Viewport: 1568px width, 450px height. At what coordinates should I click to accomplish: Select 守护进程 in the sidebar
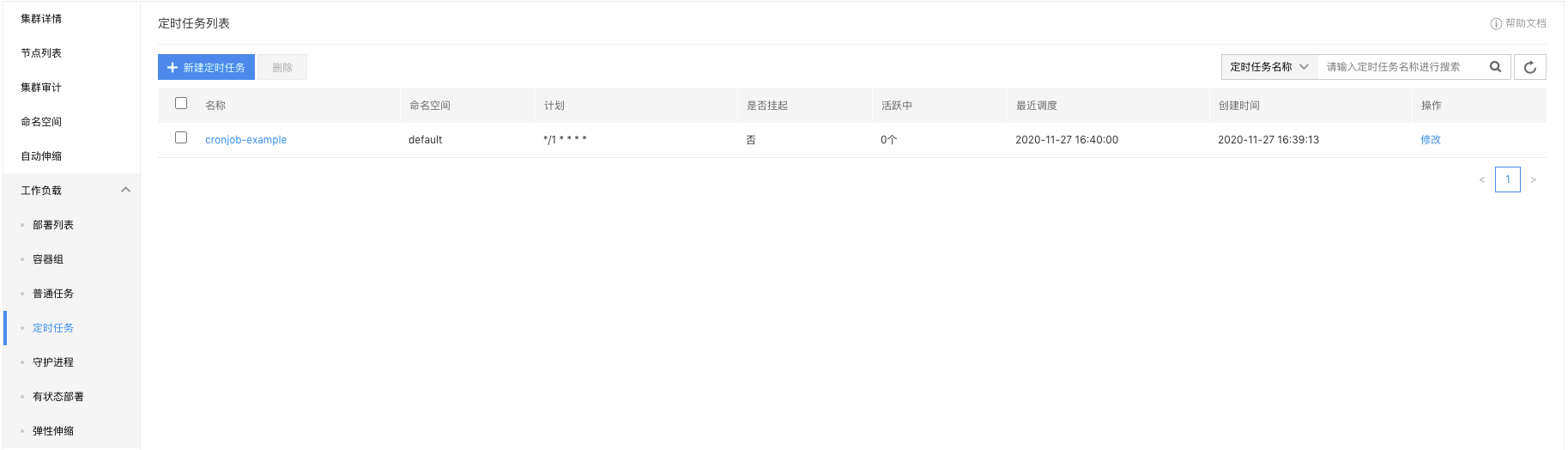tap(53, 362)
